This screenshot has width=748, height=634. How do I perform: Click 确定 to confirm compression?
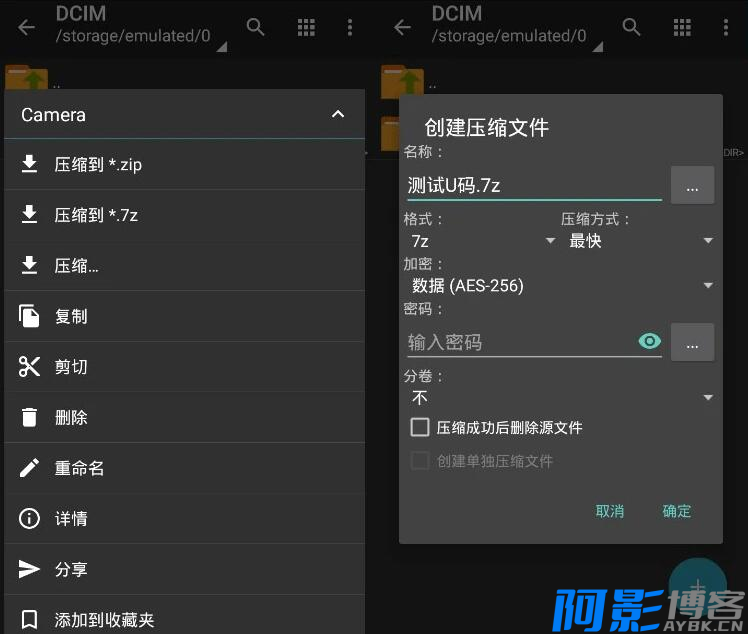pyautogui.click(x=676, y=511)
